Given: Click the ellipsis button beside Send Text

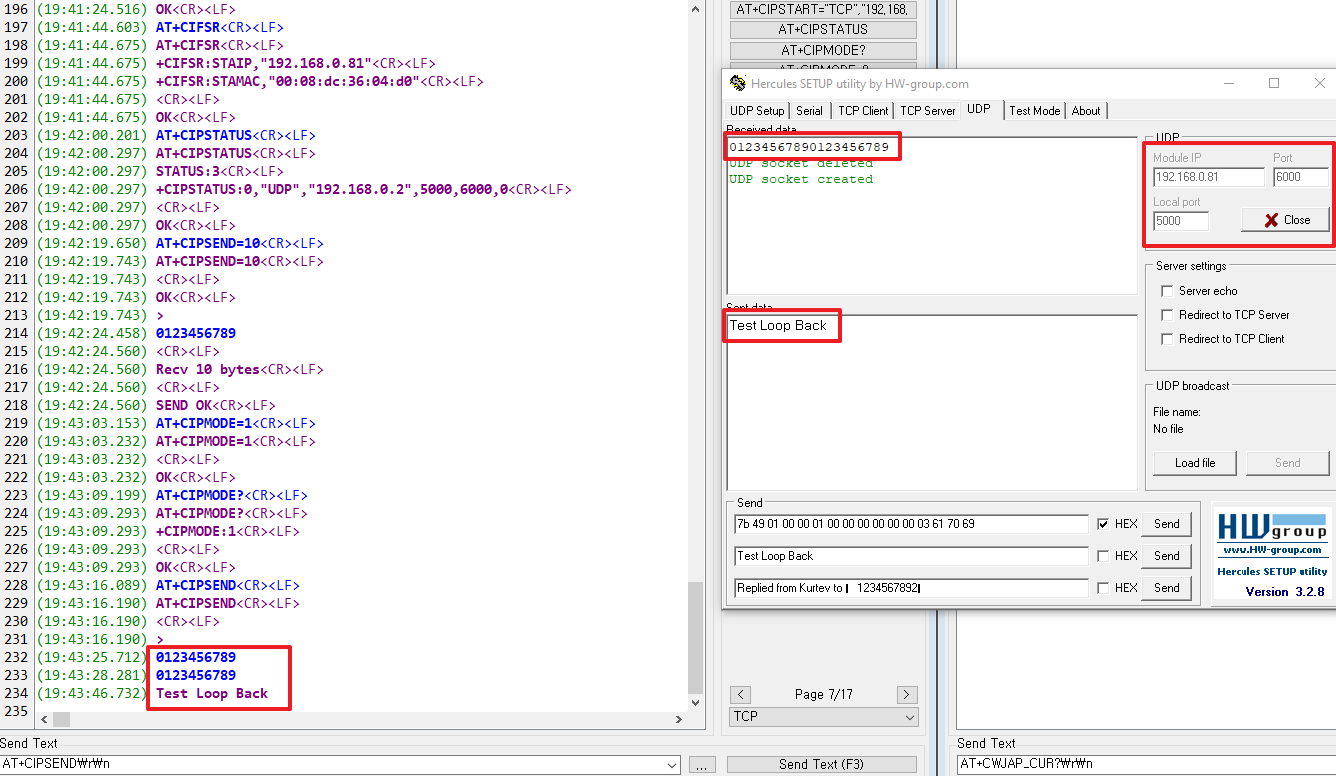Looking at the screenshot, I should point(703,765).
